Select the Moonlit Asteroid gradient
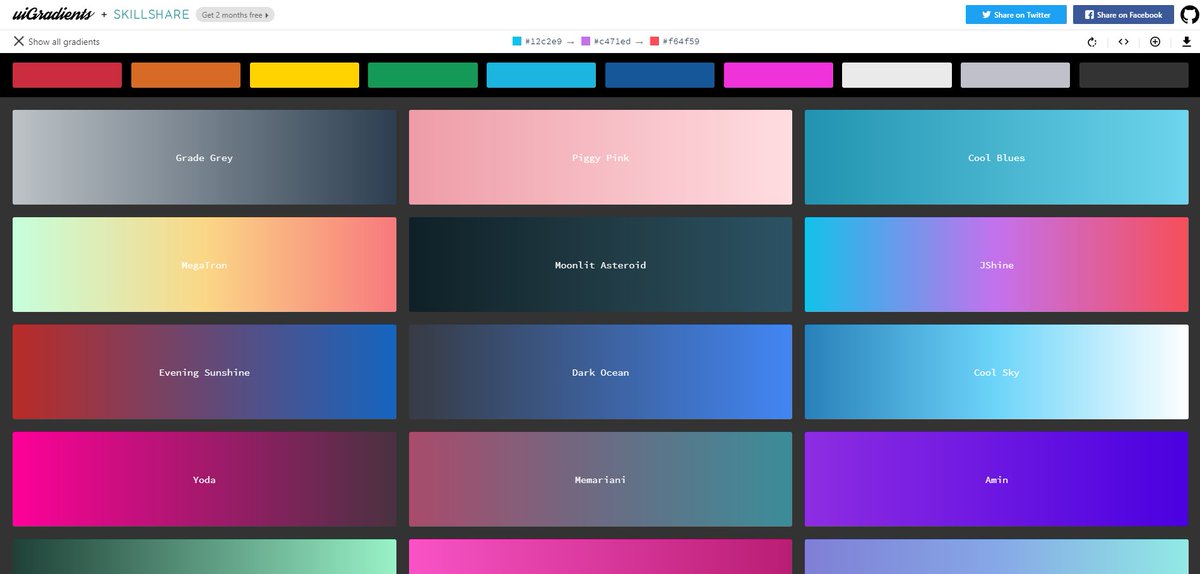The height and width of the screenshot is (574, 1200). click(x=600, y=265)
